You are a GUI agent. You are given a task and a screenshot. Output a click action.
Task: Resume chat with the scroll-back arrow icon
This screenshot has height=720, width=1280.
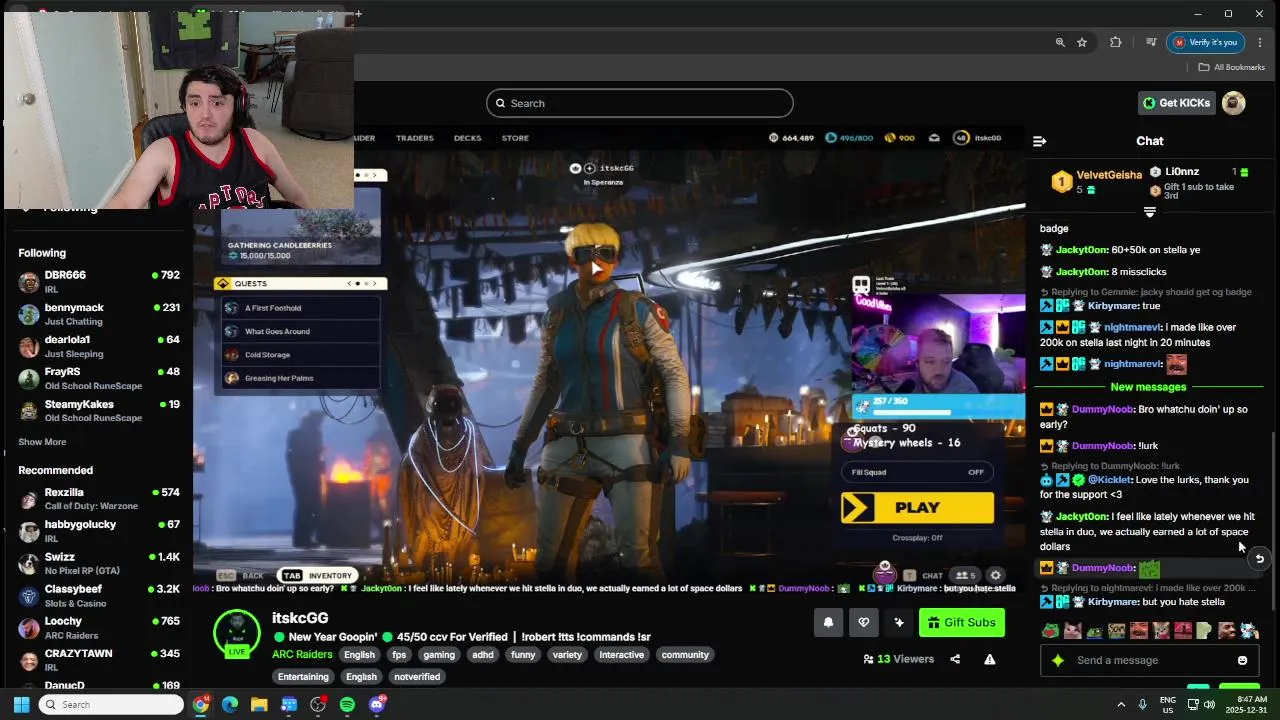[1259, 559]
